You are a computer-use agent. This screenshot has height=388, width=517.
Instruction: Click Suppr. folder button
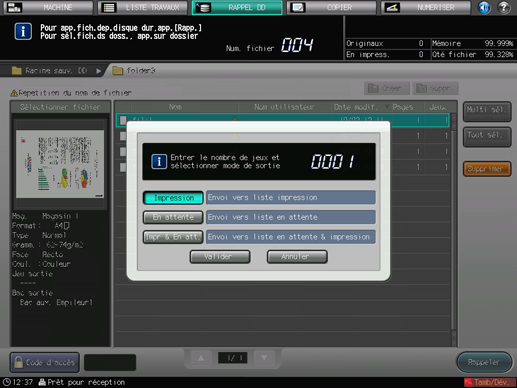click(x=435, y=88)
